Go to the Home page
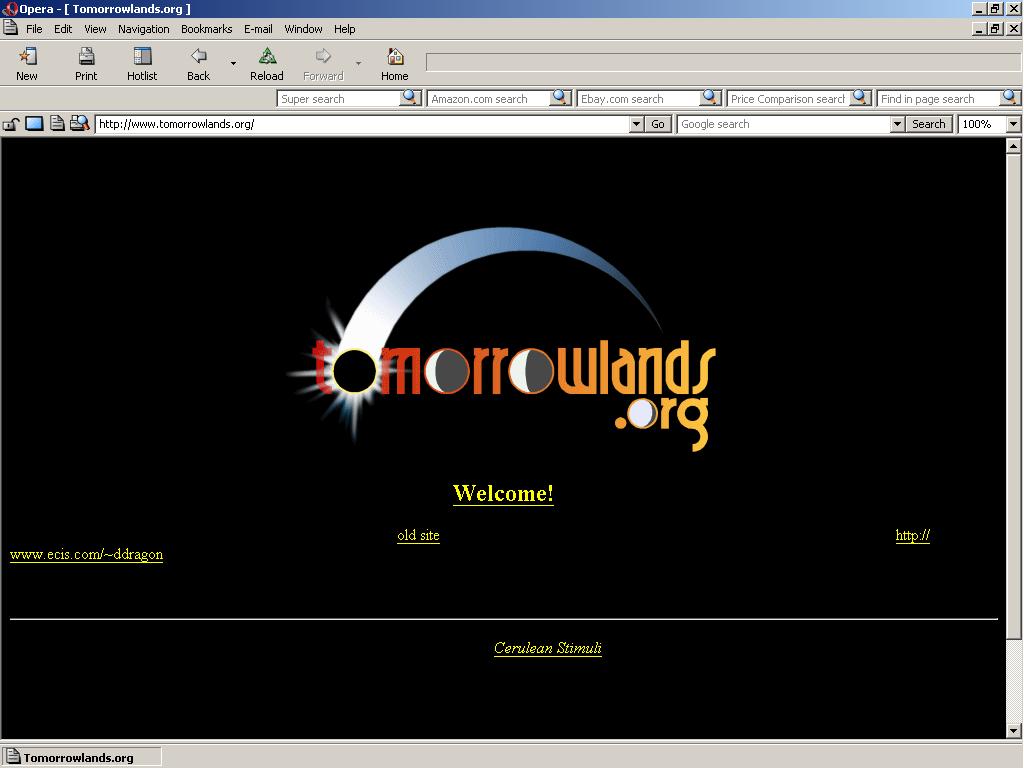 tap(394, 63)
